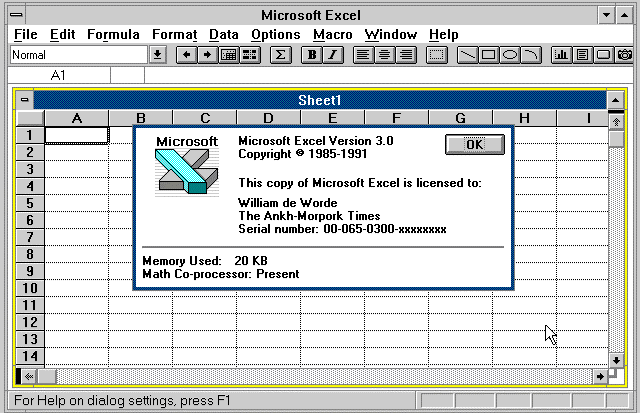The height and width of the screenshot is (413, 640).
Task: Select column C header
Action: click(205, 118)
